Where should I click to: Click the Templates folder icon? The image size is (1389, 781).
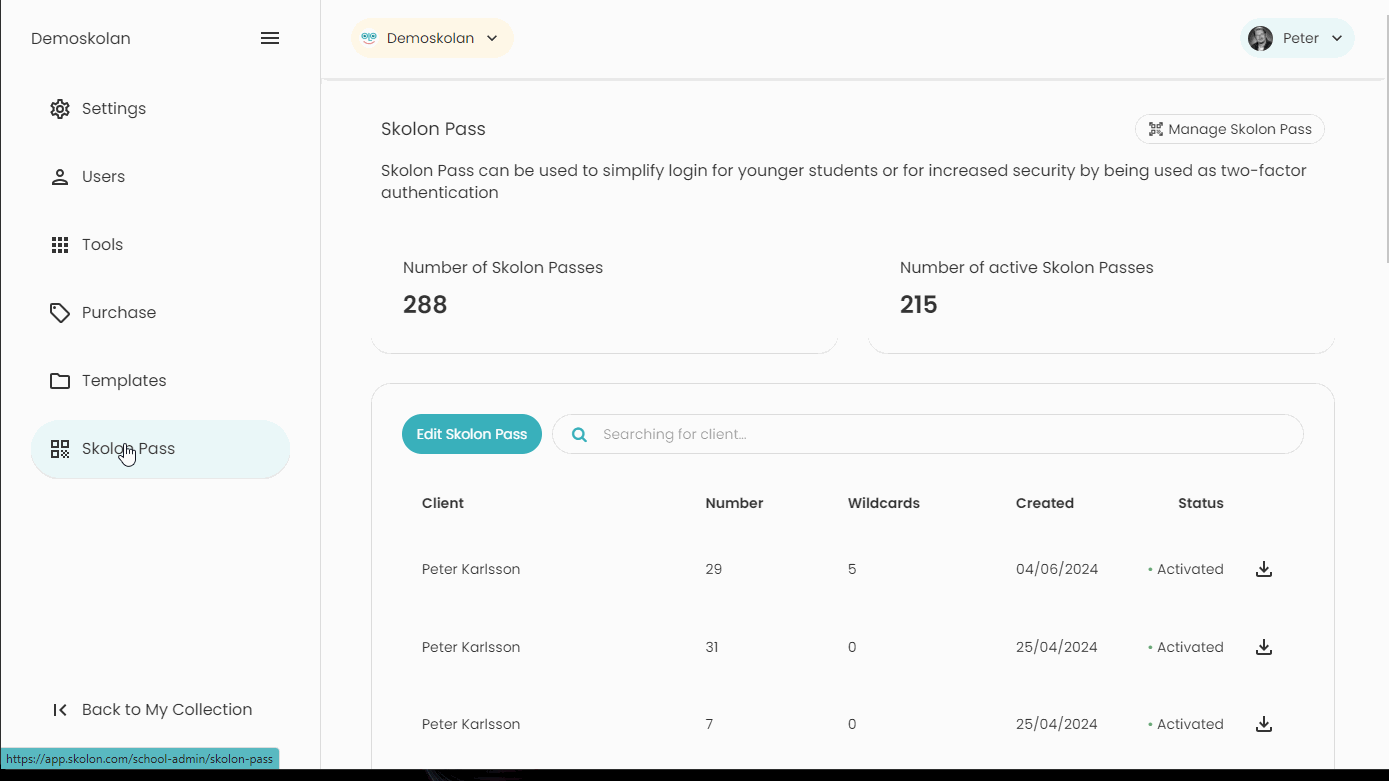point(60,381)
